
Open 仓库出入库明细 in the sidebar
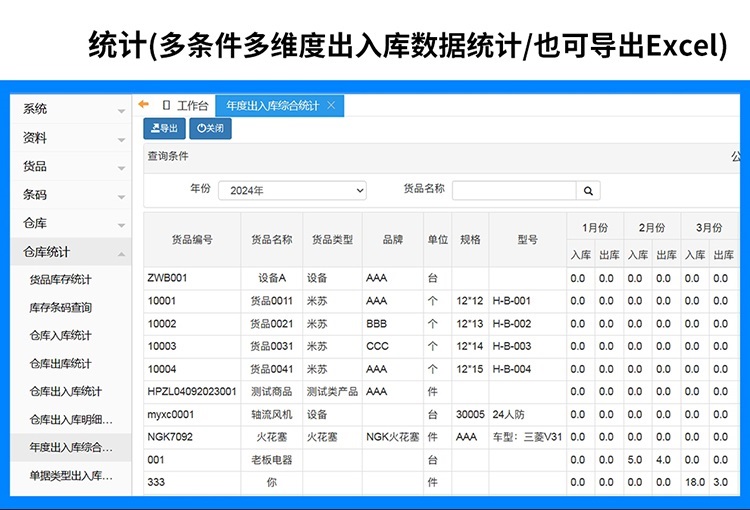(71, 420)
